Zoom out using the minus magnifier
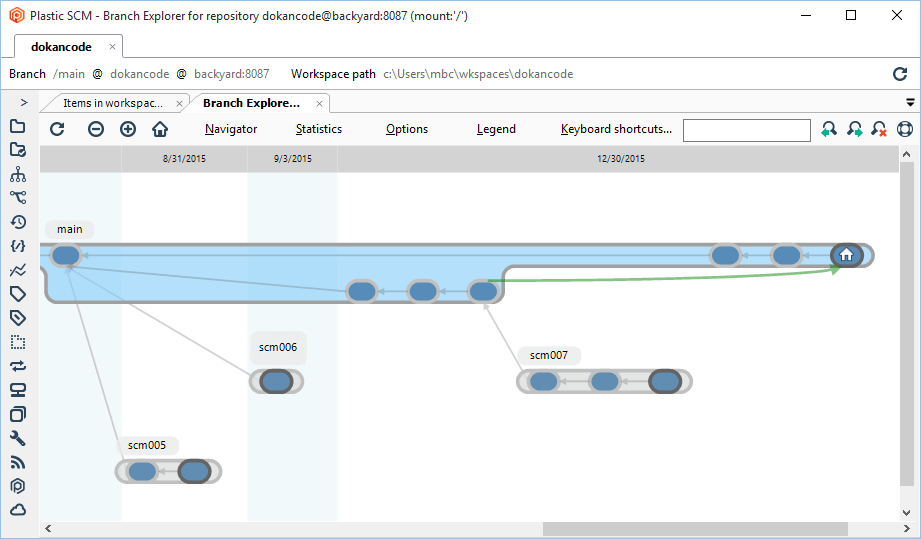The width and height of the screenshot is (921, 539). (96, 129)
